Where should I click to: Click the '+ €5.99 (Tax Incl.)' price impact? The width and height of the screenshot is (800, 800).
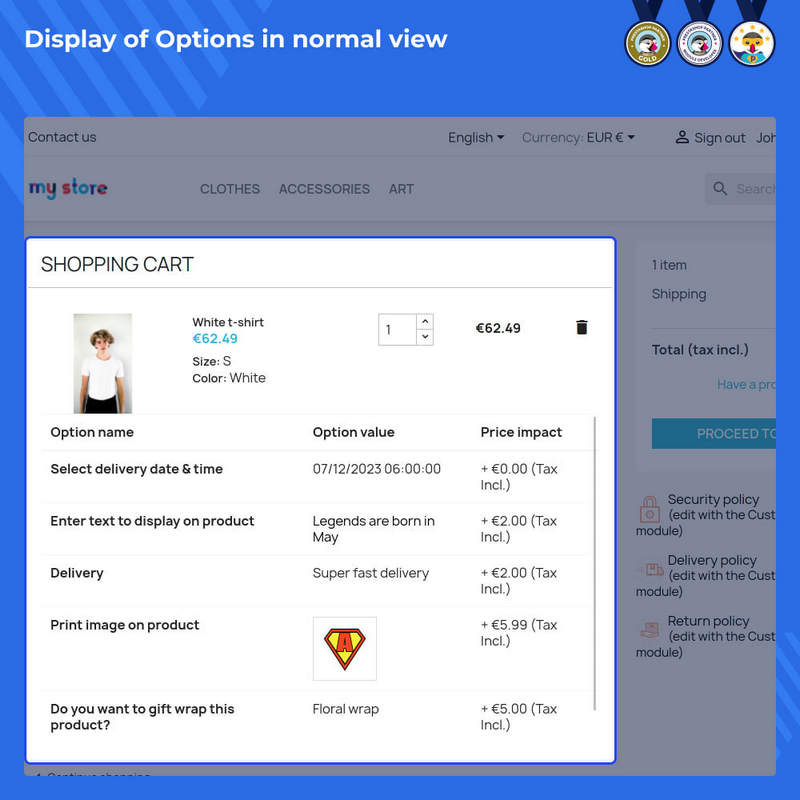pos(519,633)
